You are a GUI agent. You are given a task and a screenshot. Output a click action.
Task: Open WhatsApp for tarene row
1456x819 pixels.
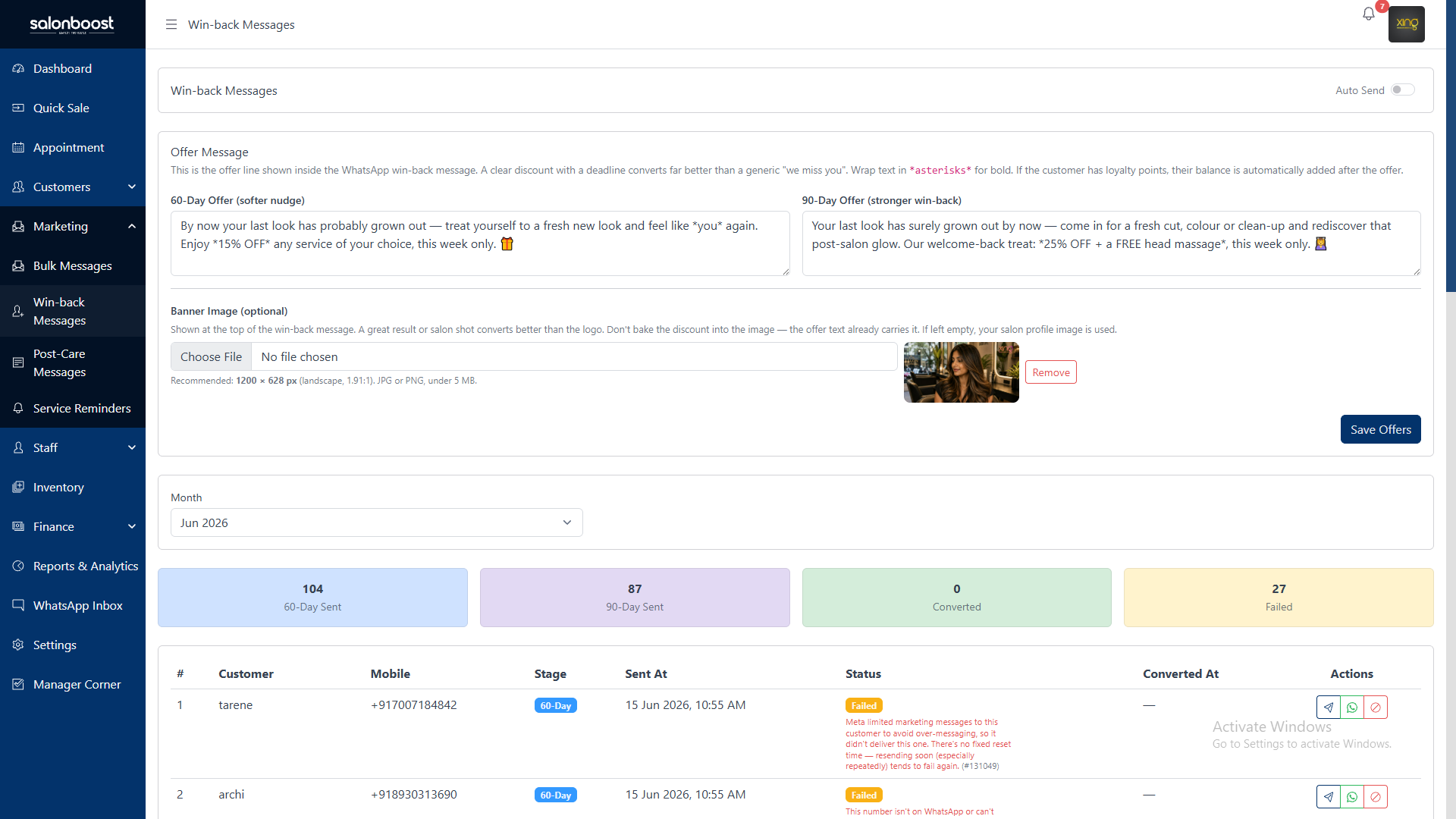(1352, 708)
